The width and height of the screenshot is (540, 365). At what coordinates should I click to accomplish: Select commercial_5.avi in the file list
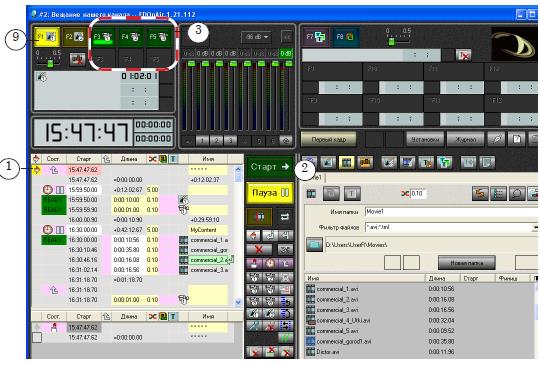420,331
